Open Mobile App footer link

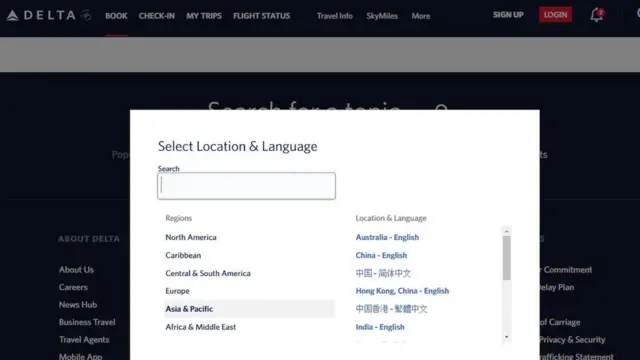point(80,356)
